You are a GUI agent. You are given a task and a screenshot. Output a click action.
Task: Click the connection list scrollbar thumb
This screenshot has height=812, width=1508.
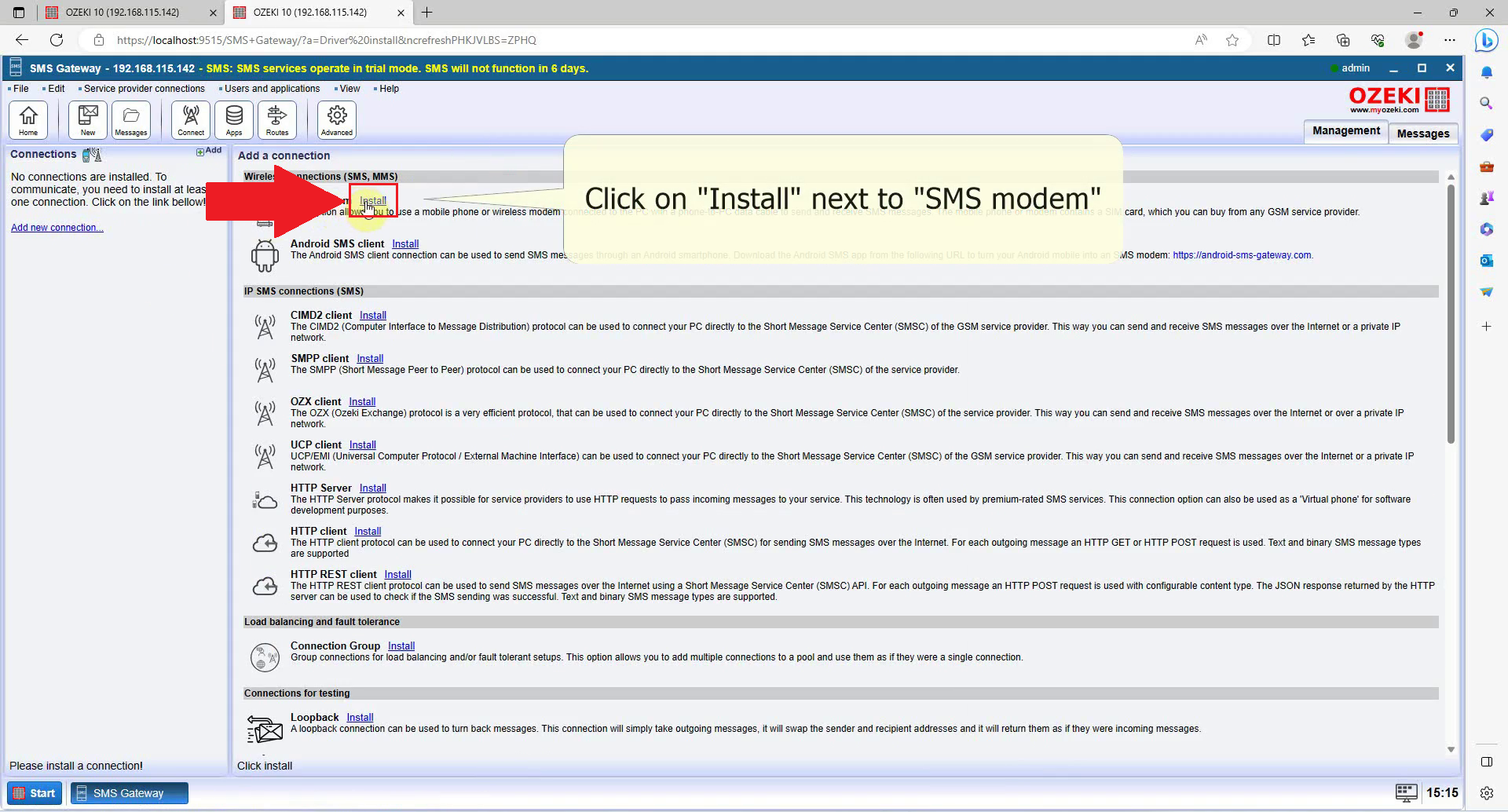tap(1451, 314)
